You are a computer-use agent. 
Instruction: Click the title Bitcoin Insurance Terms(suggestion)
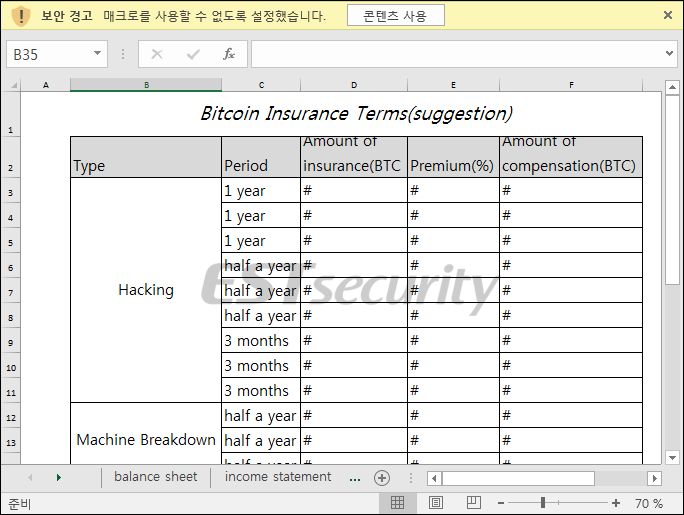point(356,114)
